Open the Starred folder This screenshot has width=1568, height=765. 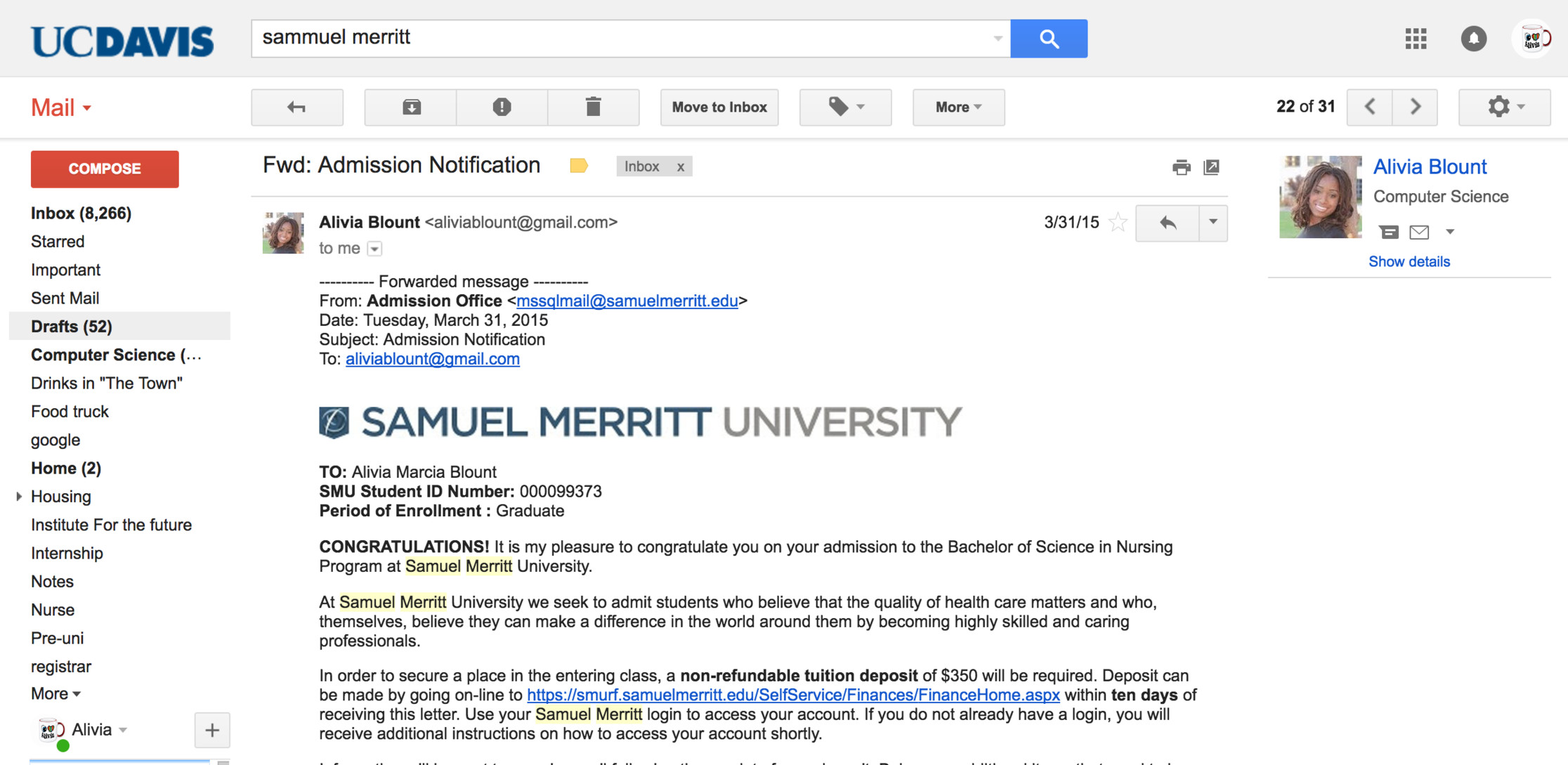(x=58, y=241)
